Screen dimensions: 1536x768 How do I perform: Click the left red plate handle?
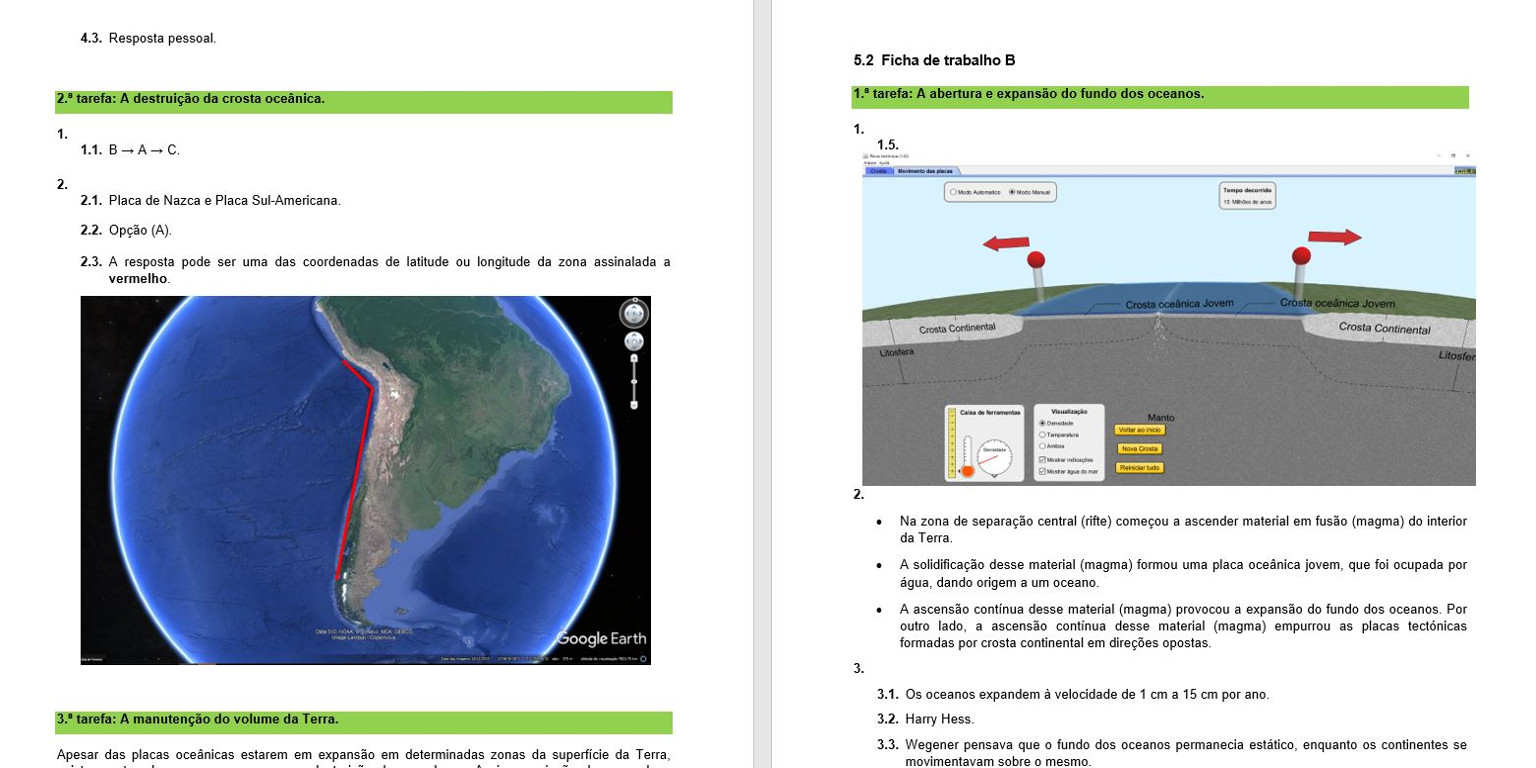click(x=1037, y=260)
